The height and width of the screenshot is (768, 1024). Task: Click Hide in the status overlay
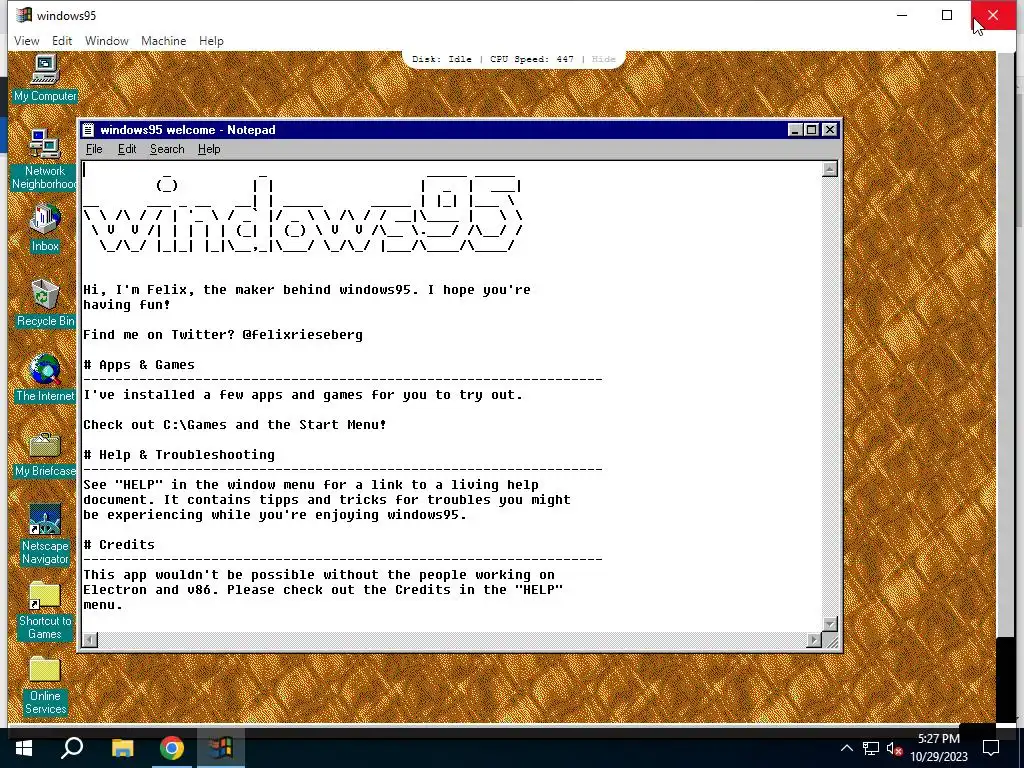coord(603,59)
